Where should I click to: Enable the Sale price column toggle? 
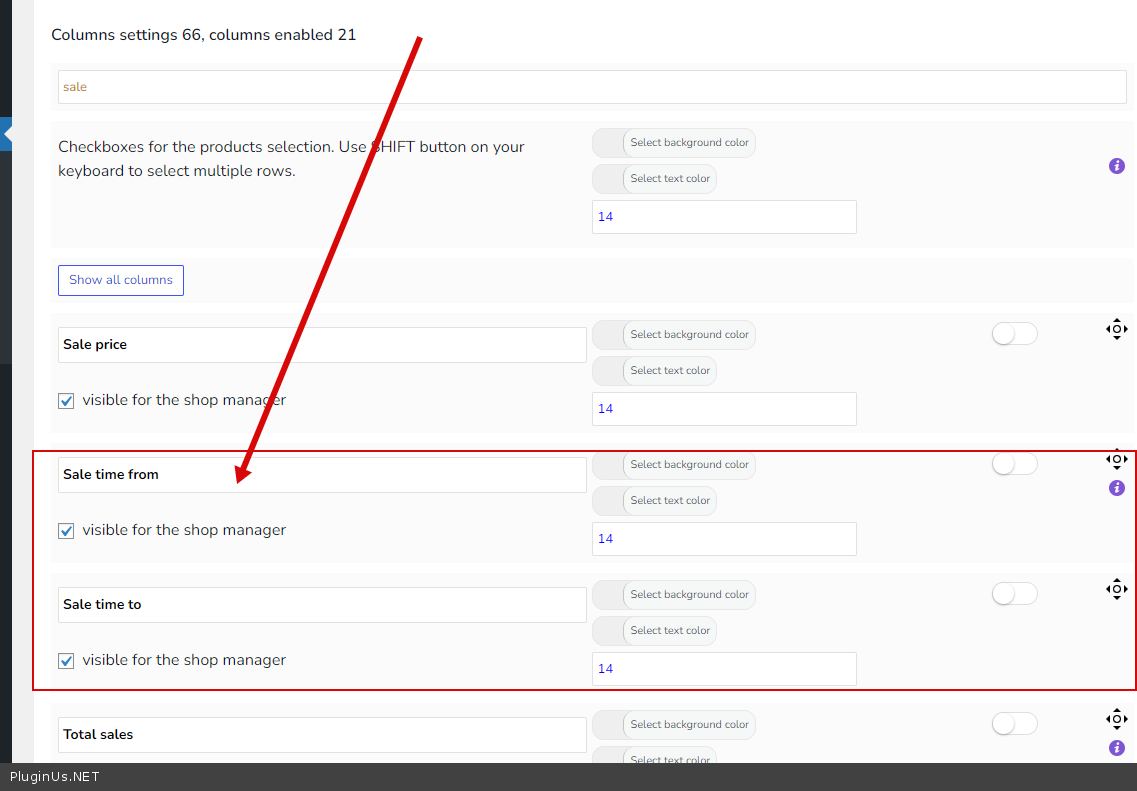pyautogui.click(x=1014, y=334)
